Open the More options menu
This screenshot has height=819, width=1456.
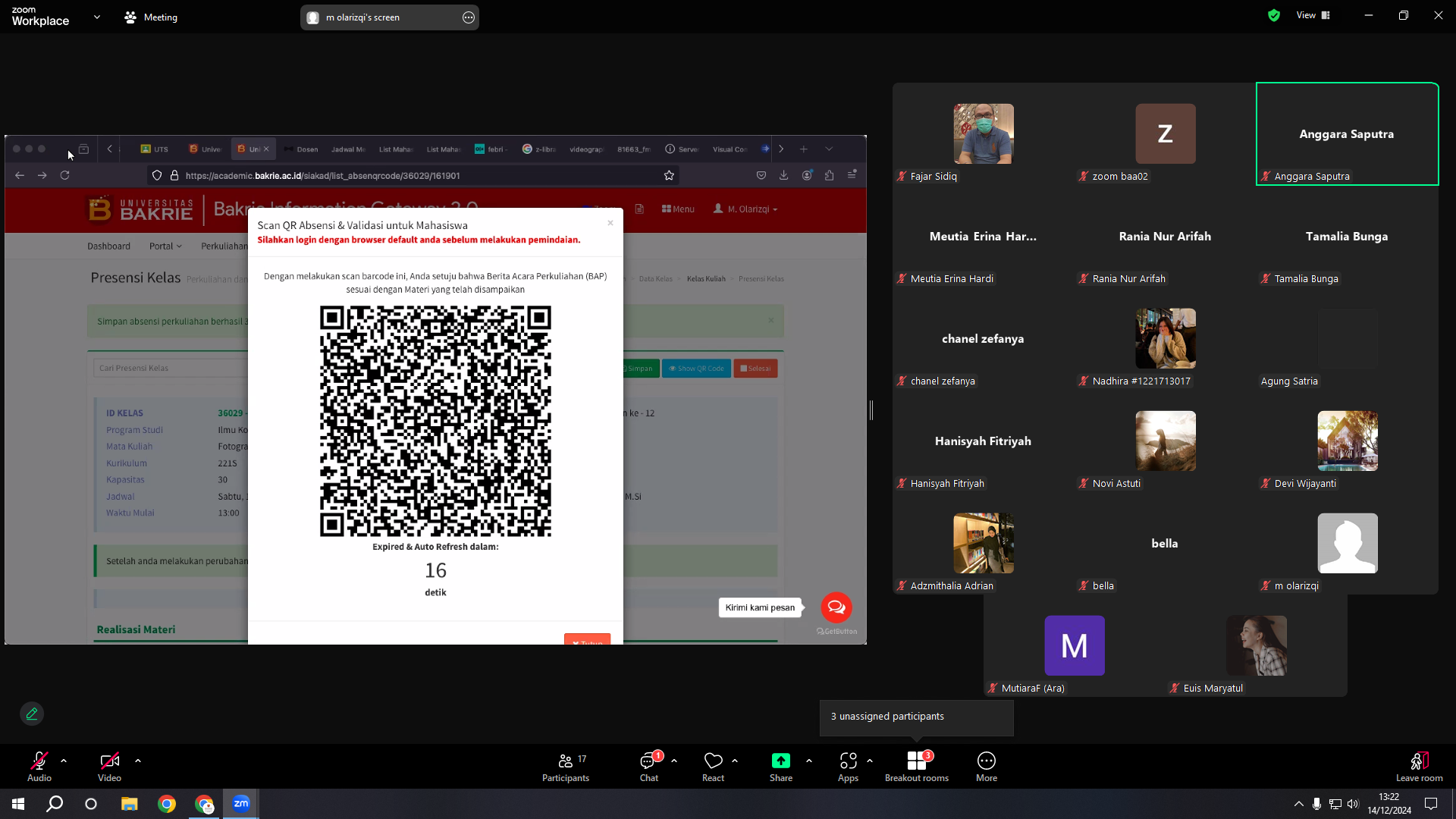[x=987, y=766]
